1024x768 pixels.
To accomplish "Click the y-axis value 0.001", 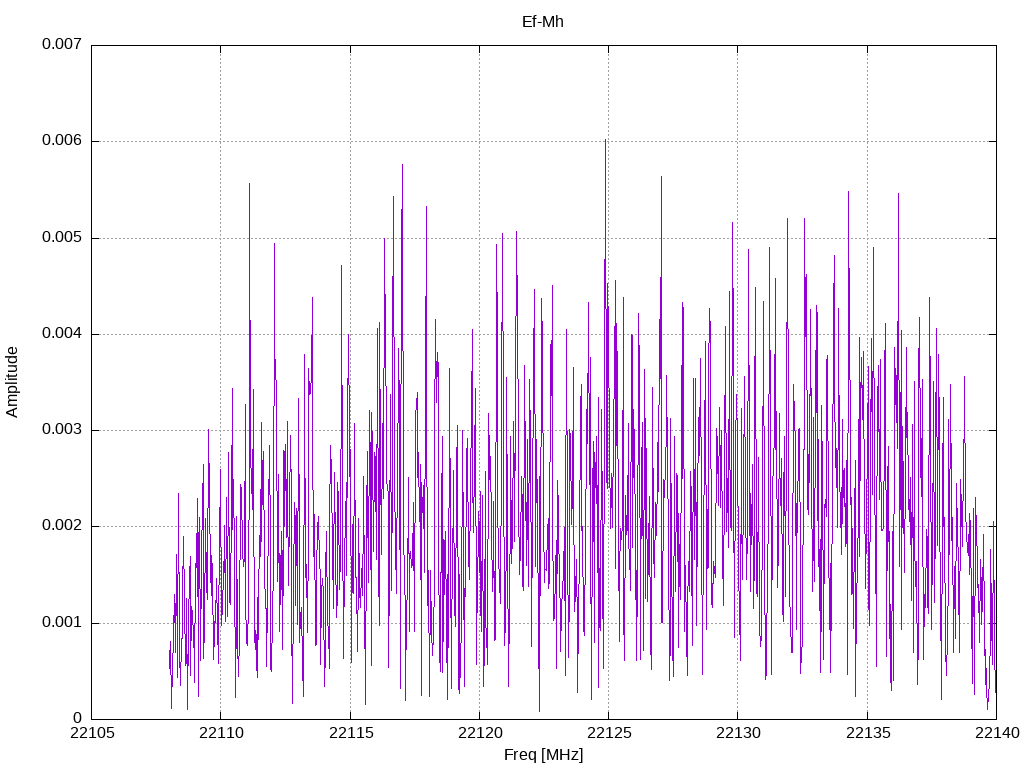I will point(62,622).
